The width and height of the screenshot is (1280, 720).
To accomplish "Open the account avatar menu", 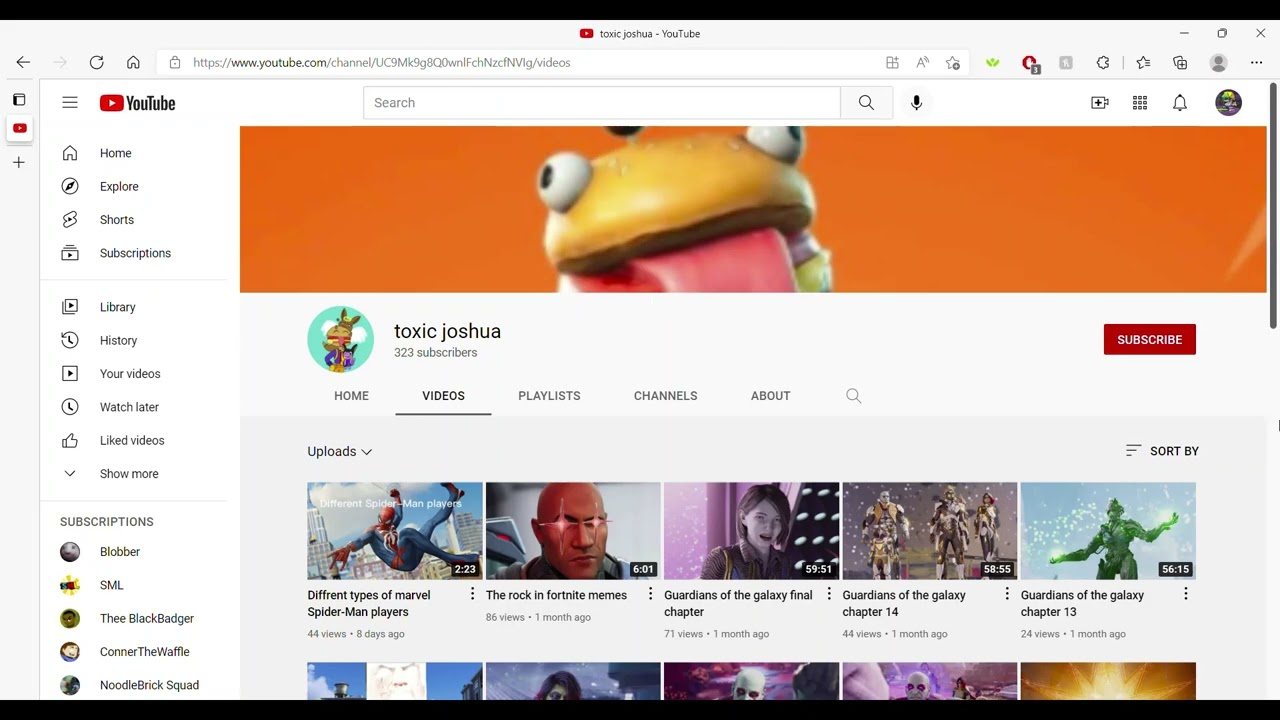I will pyautogui.click(x=1228, y=103).
